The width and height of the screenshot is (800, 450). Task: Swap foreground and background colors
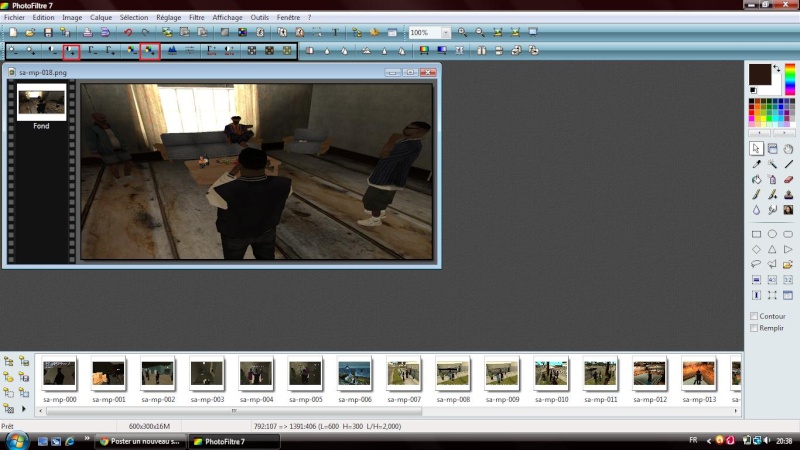(777, 68)
